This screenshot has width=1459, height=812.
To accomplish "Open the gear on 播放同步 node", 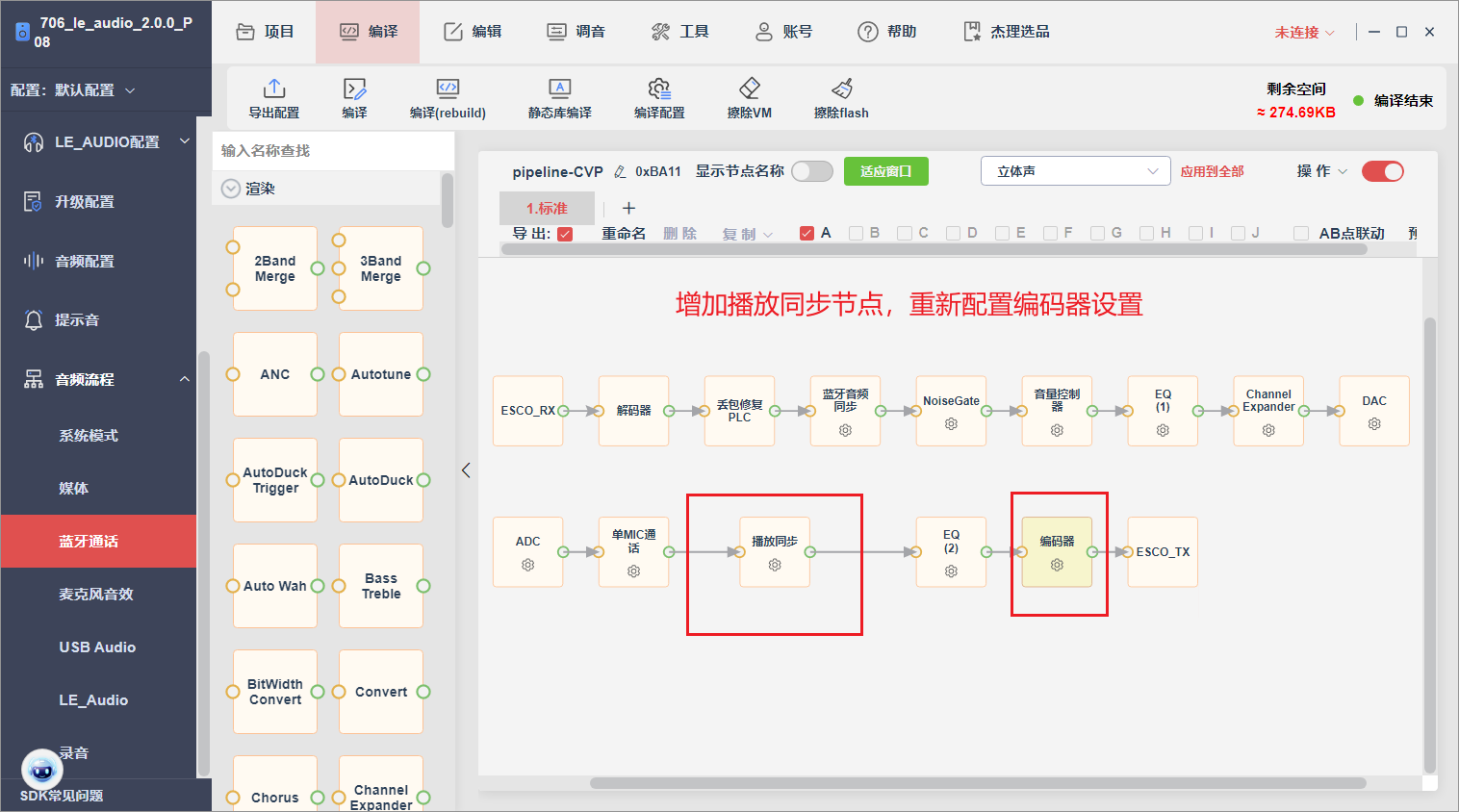I will pyautogui.click(x=775, y=565).
